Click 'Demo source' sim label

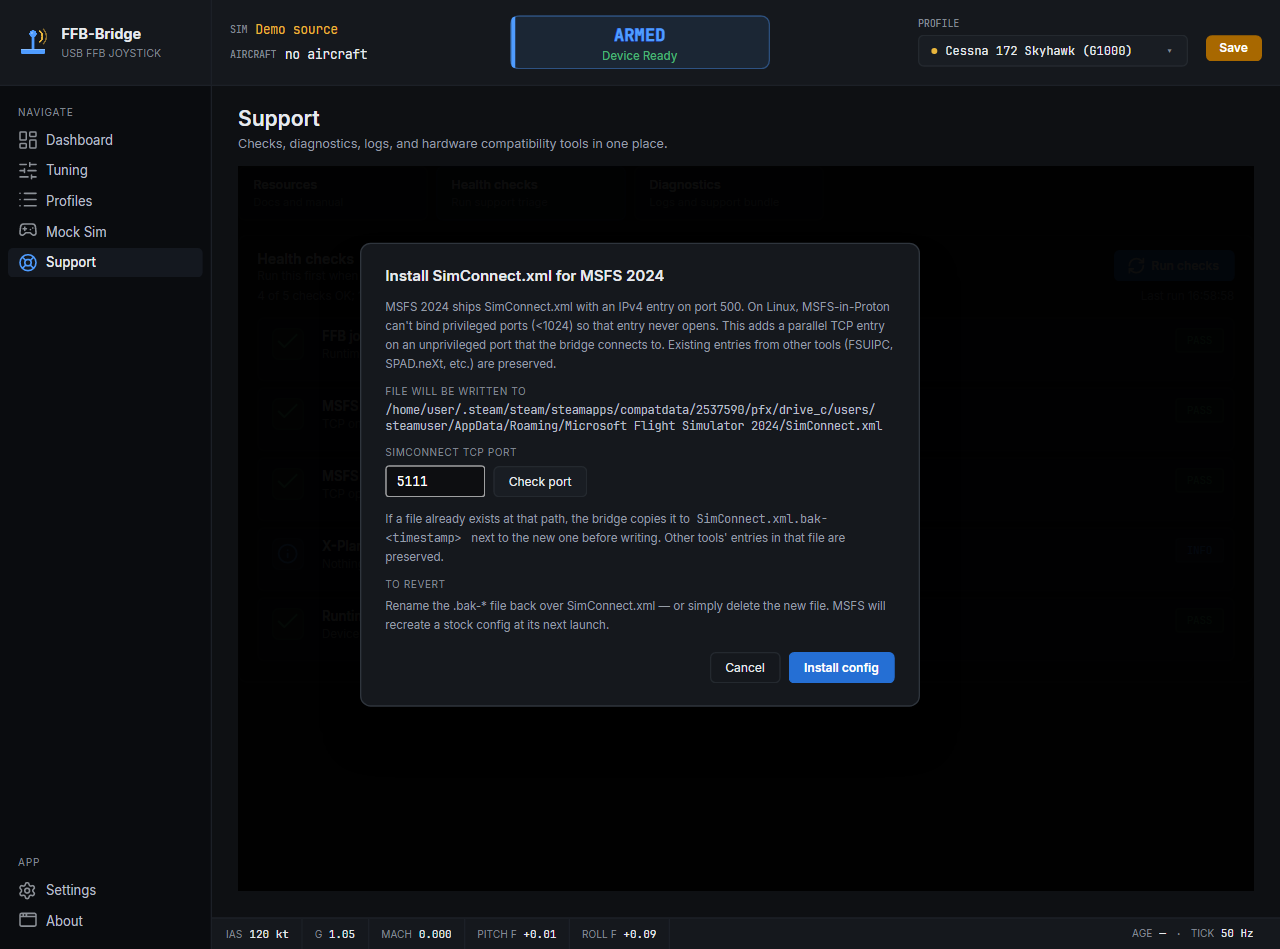(296, 30)
